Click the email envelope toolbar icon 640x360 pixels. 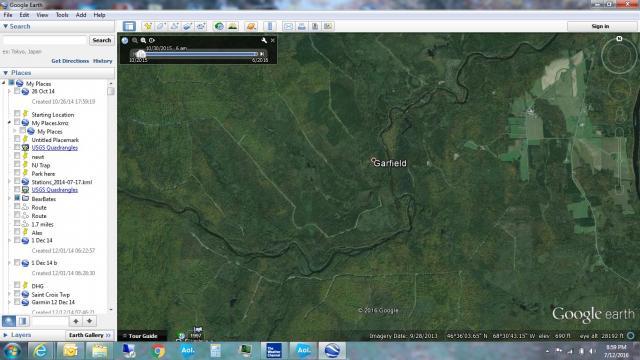(288, 26)
